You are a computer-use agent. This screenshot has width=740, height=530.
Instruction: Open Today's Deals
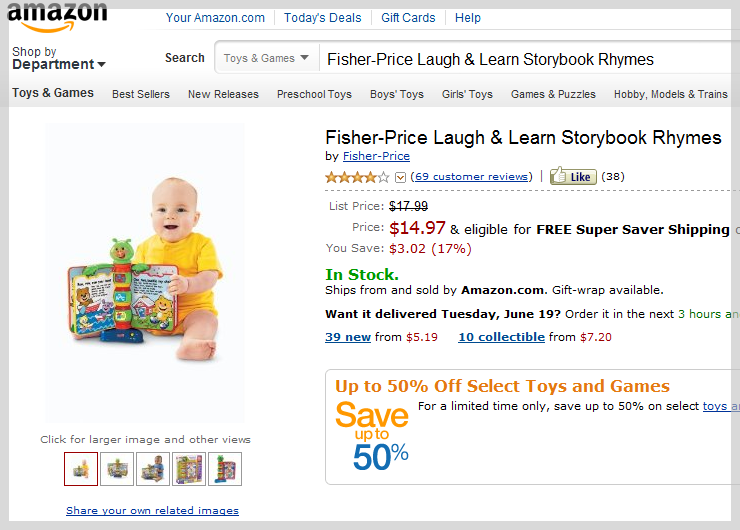click(x=322, y=18)
